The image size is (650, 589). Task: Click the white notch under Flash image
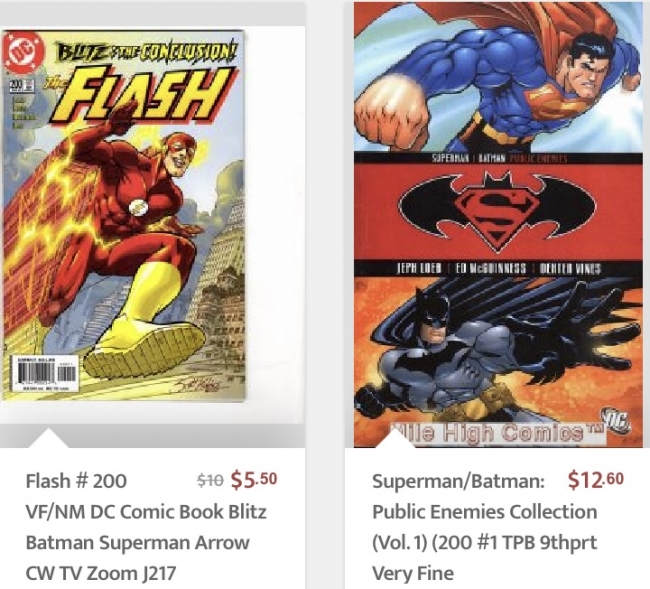(49, 439)
